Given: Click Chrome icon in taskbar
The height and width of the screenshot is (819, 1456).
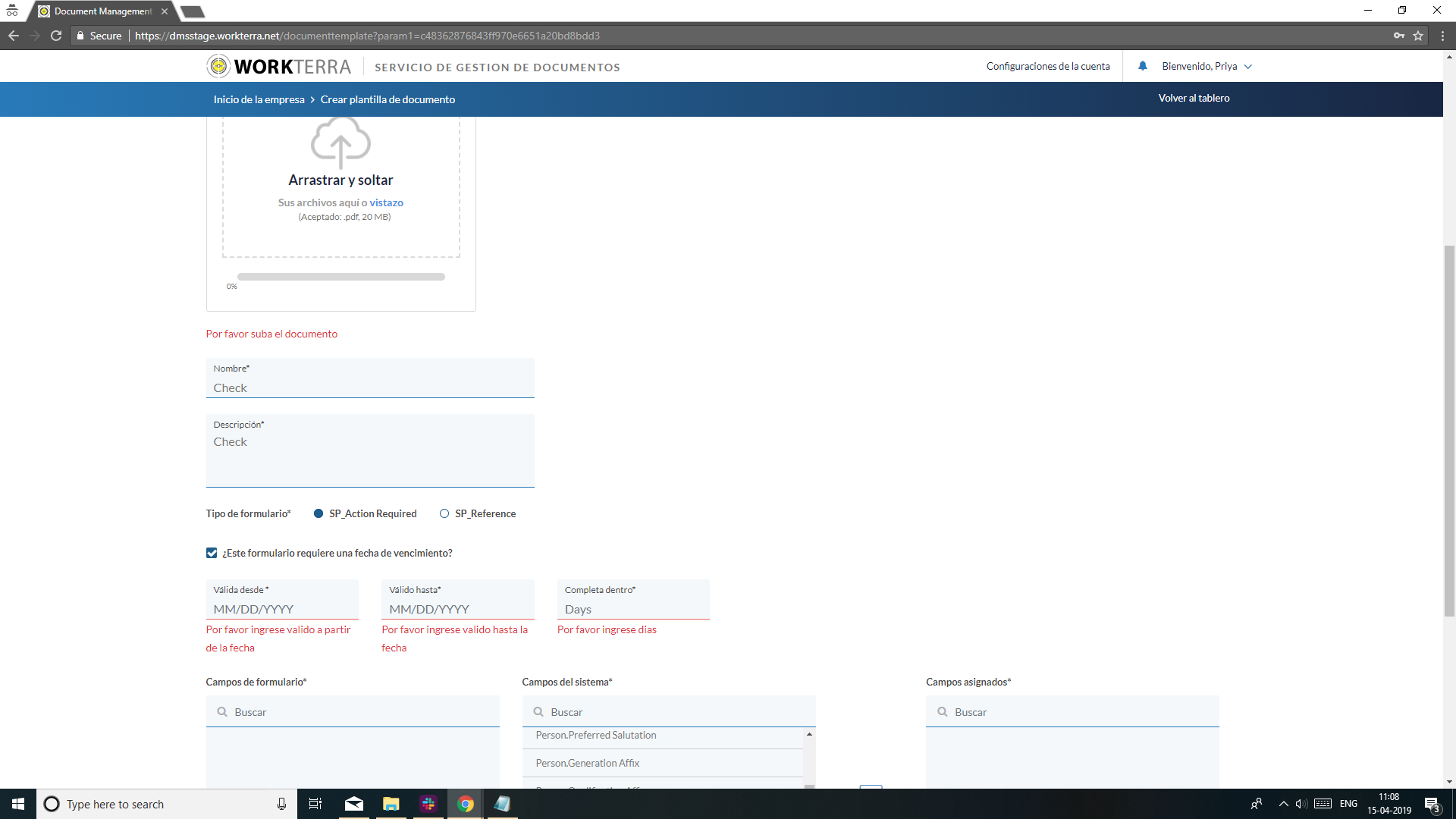Looking at the screenshot, I should 466,804.
